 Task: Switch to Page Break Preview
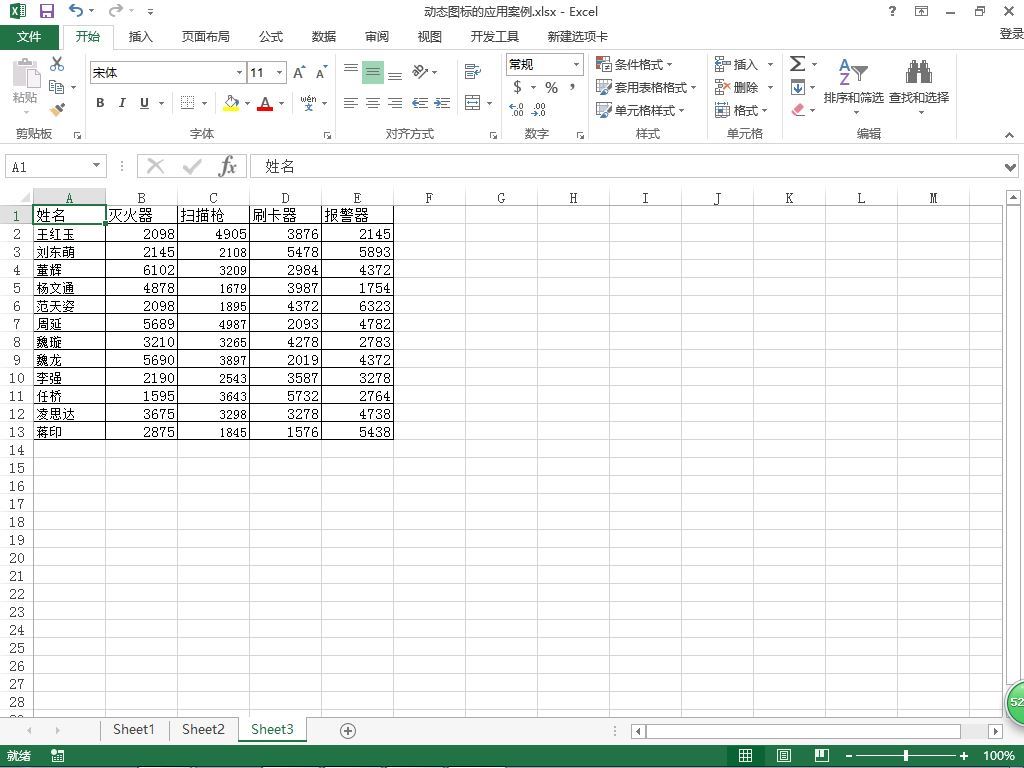(x=822, y=756)
